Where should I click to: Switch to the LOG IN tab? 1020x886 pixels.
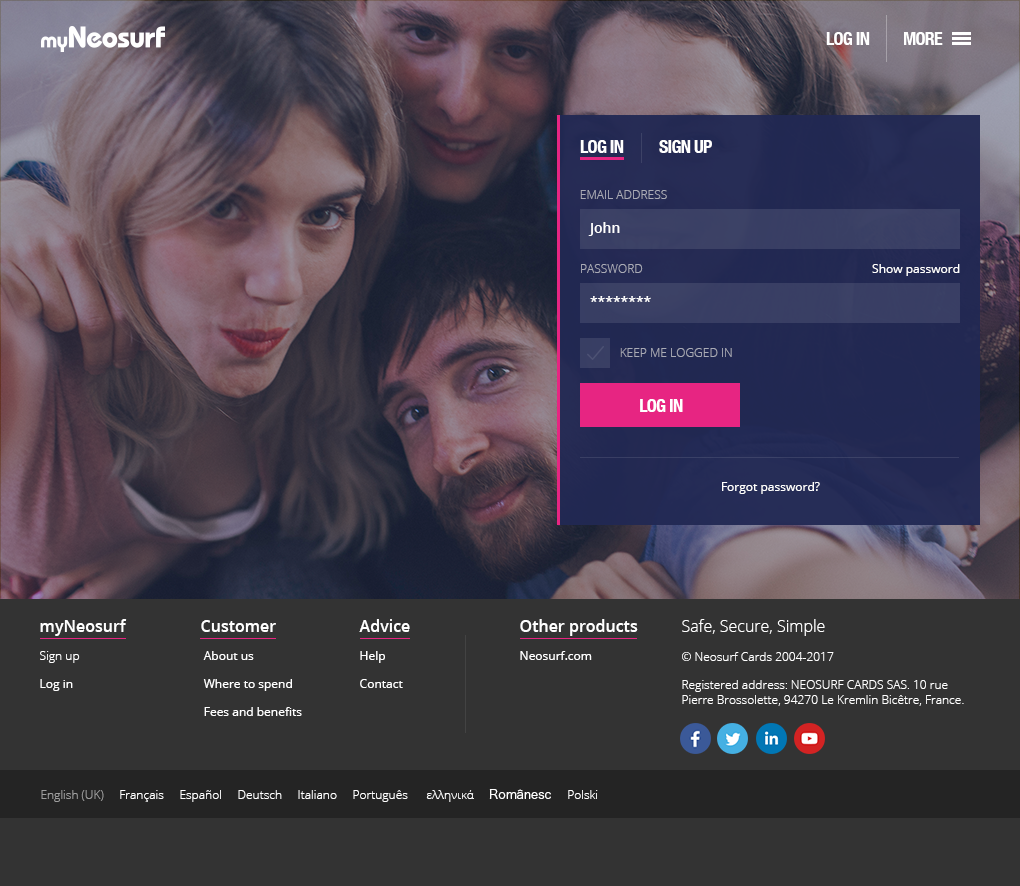[x=602, y=147]
